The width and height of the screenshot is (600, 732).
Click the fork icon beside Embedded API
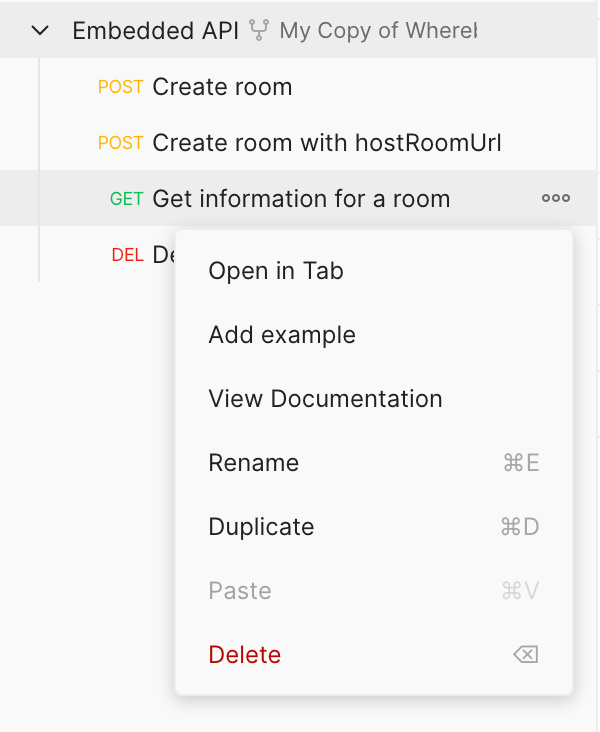(x=259, y=30)
